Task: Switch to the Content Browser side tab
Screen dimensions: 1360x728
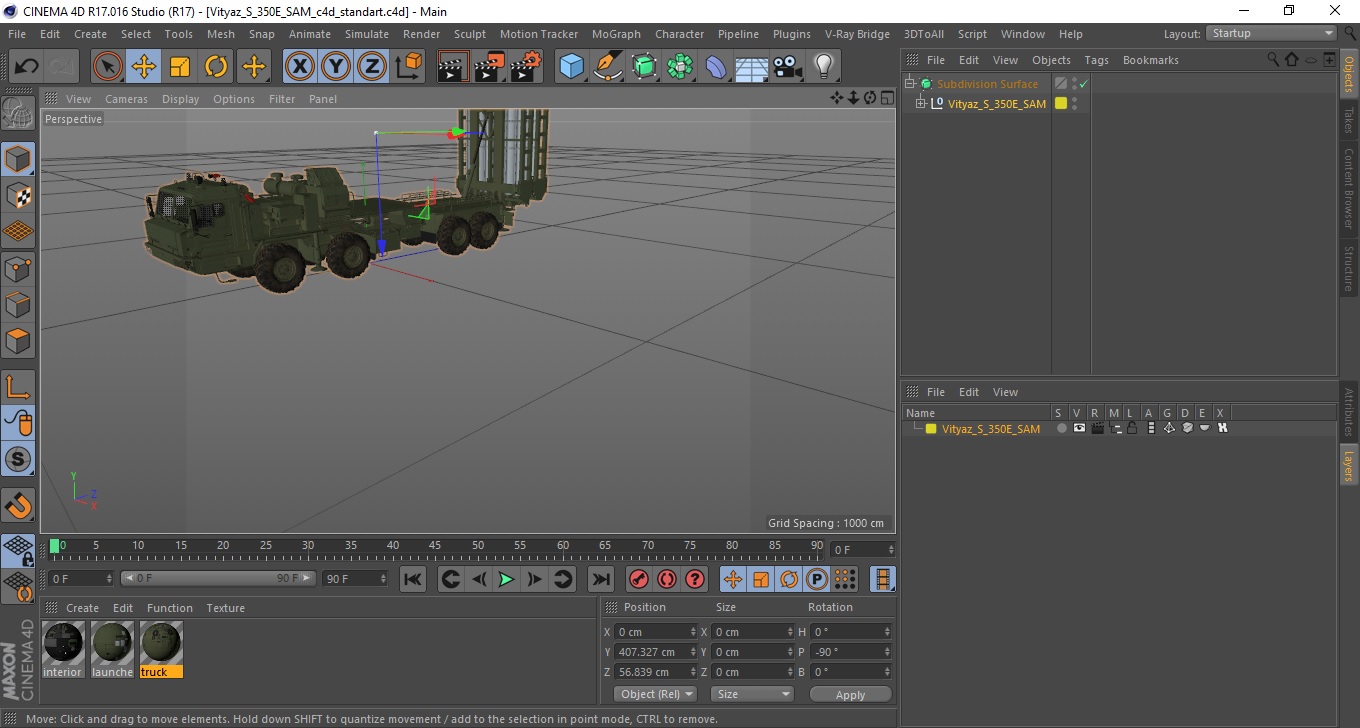Action: (1348, 188)
